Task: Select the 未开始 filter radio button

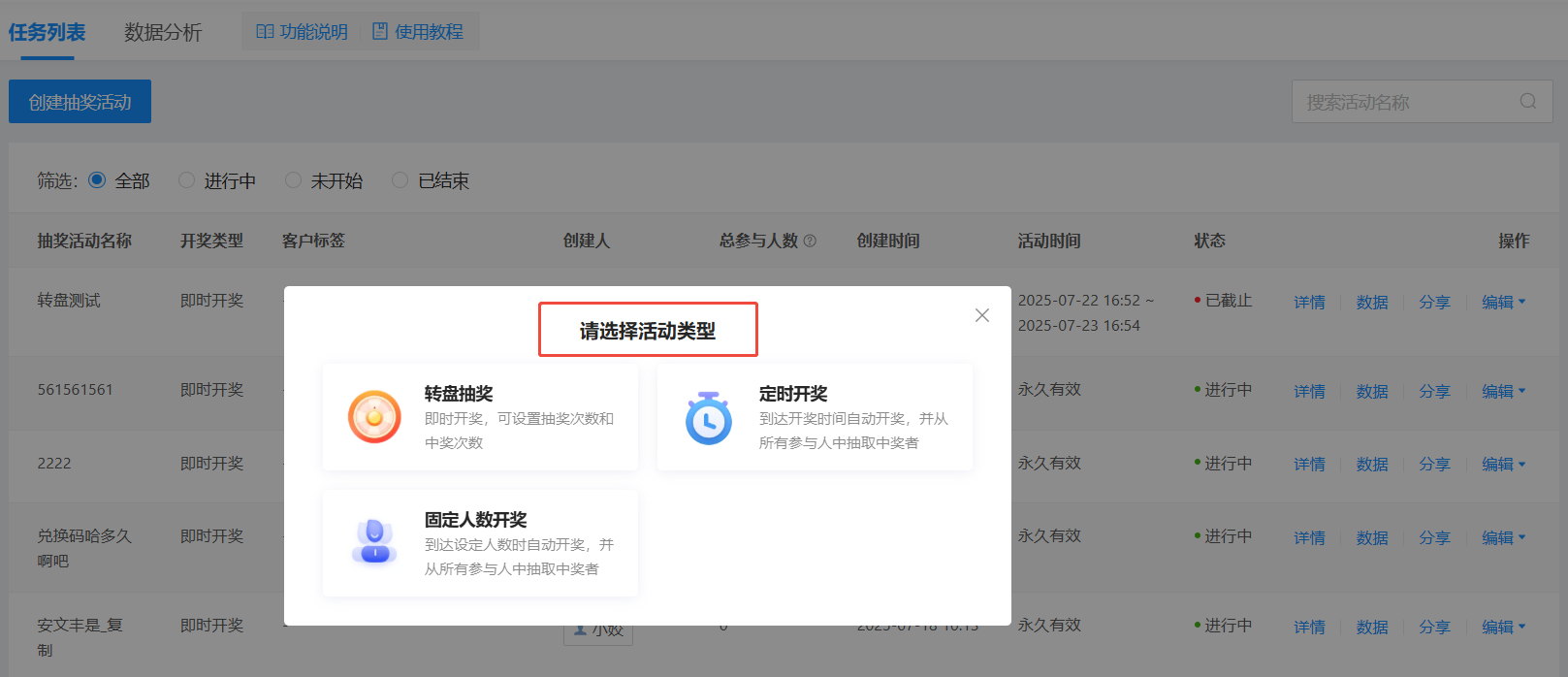Action: (x=293, y=180)
